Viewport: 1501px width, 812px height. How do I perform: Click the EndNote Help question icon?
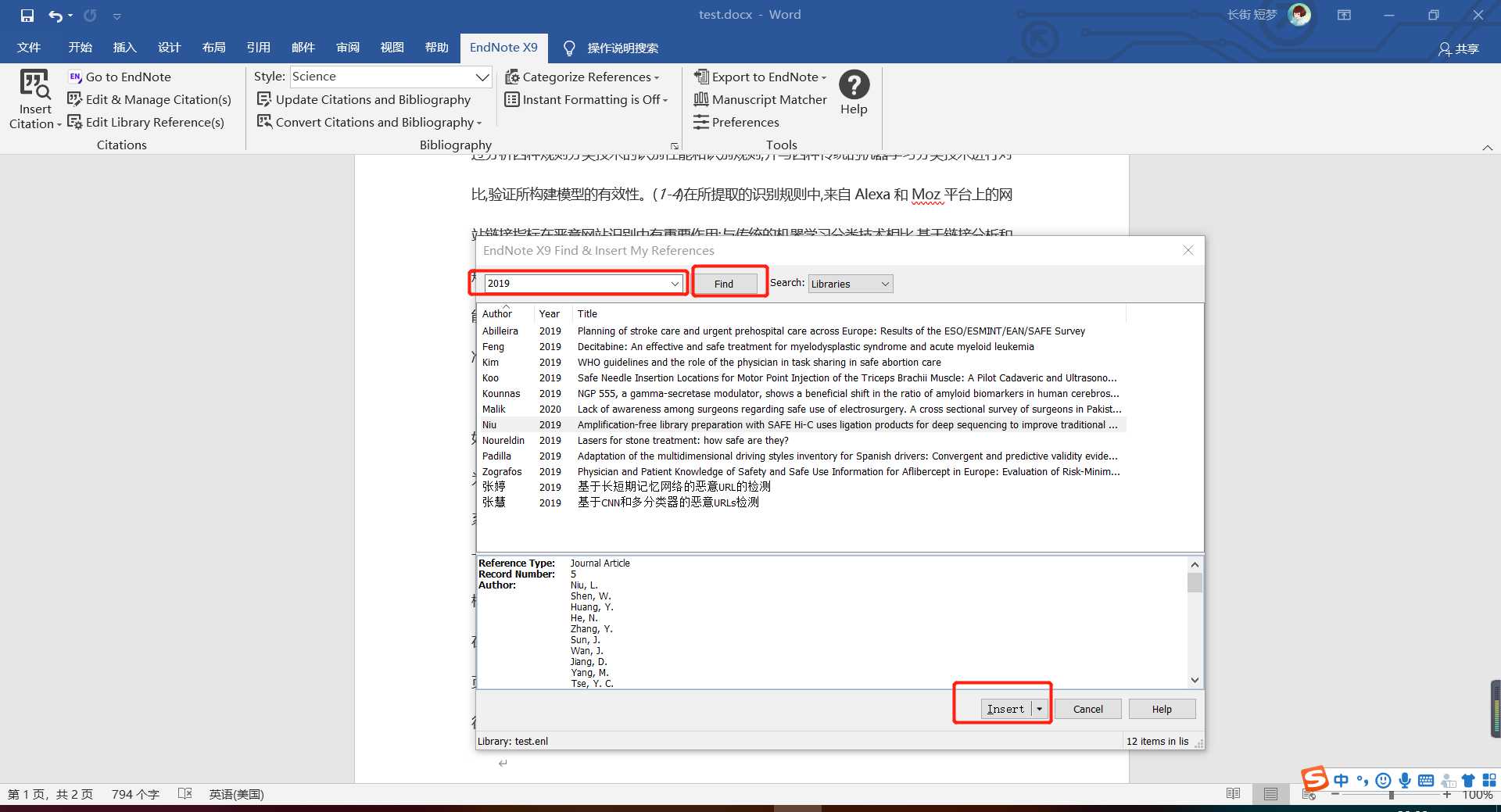pyautogui.click(x=854, y=84)
